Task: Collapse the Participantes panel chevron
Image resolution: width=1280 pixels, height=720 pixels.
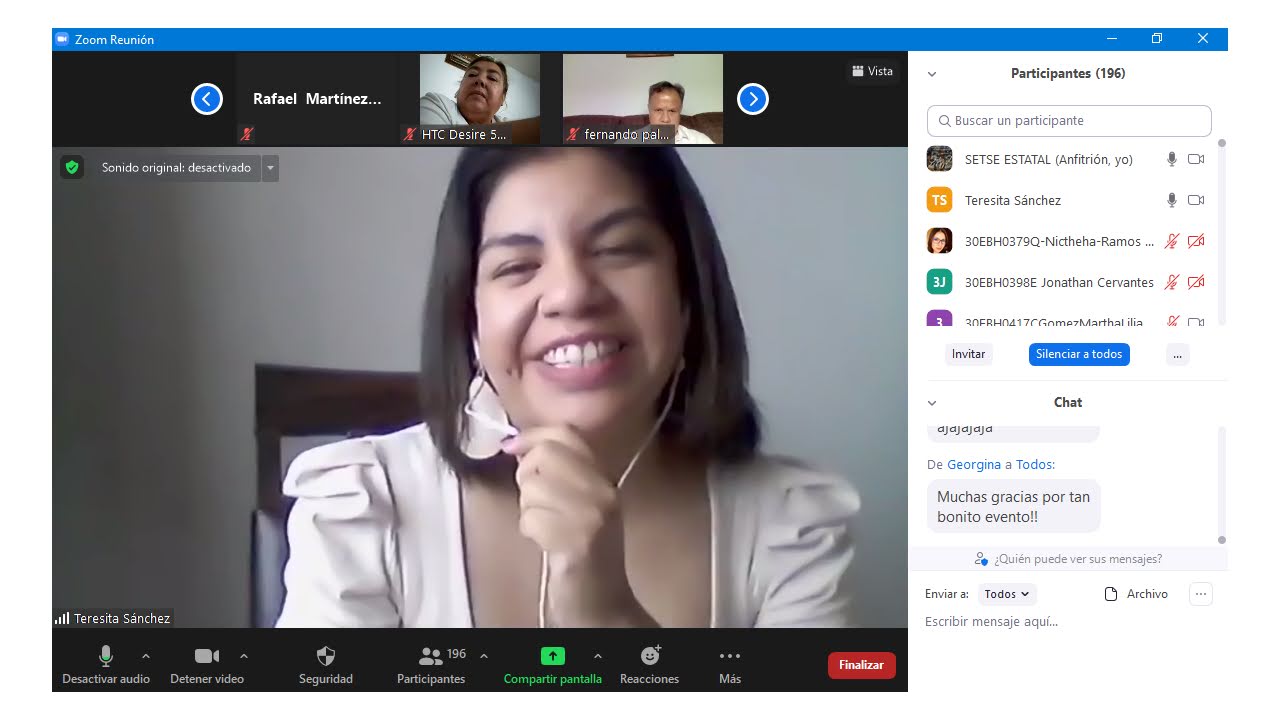Action: tap(932, 74)
